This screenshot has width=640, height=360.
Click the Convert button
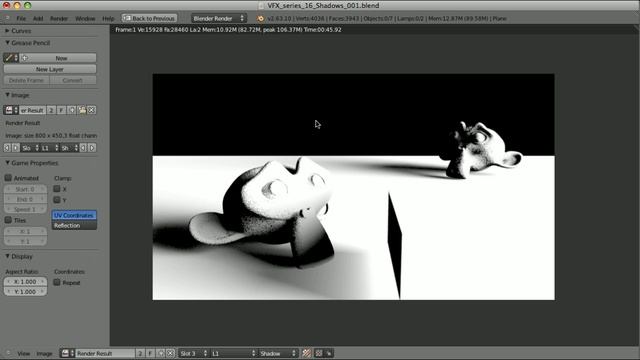point(73,80)
